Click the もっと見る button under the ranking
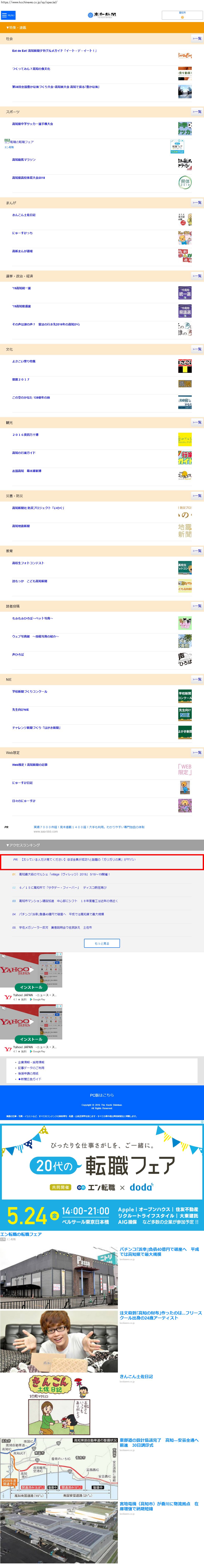Image resolution: width=204 pixels, height=1568 pixels. 102,943
